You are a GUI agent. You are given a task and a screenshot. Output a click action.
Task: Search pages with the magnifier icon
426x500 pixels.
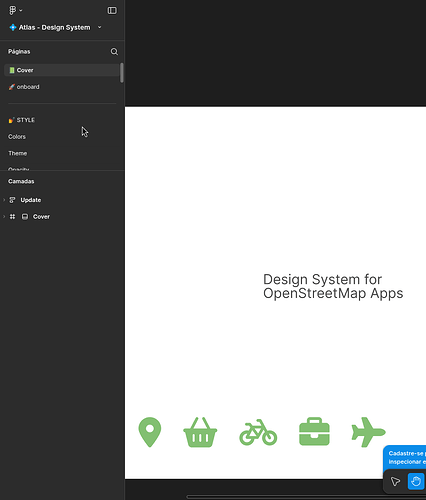point(114,52)
